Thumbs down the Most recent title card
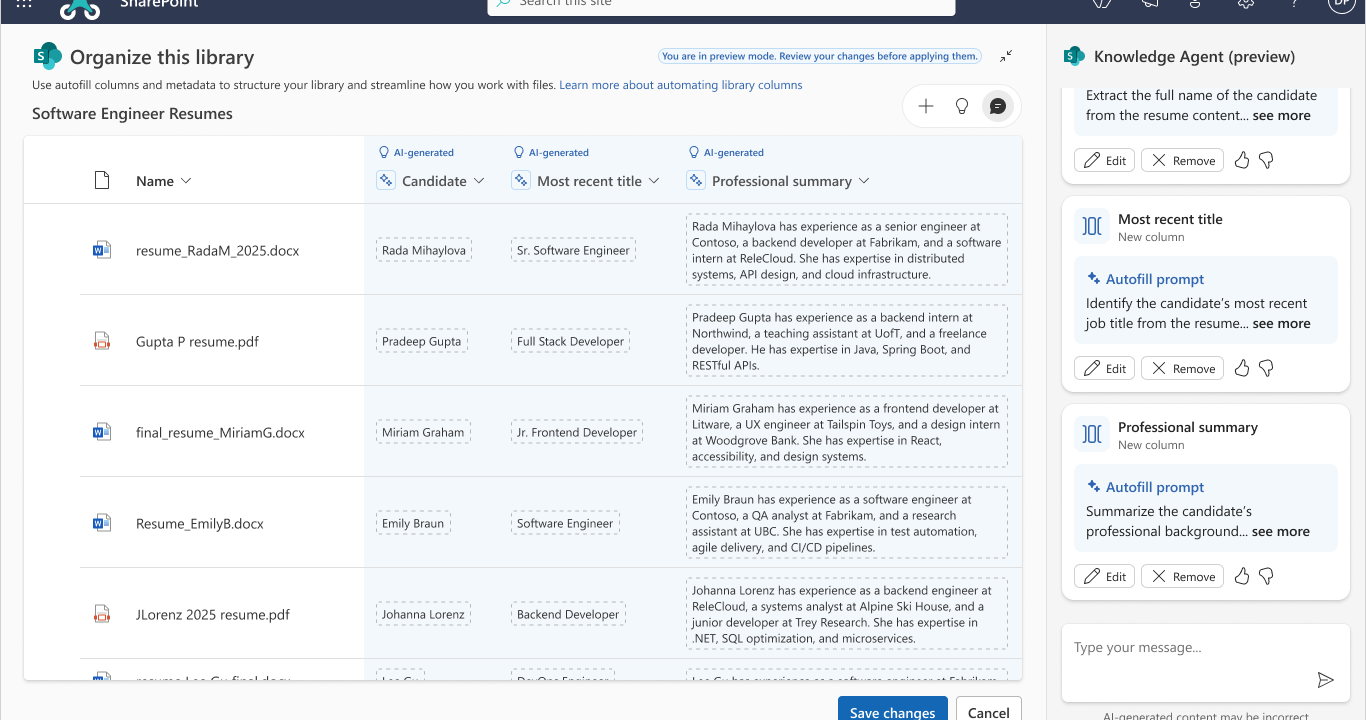The height and width of the screenshot is (720, 1366). click(x=1266, y=368)
